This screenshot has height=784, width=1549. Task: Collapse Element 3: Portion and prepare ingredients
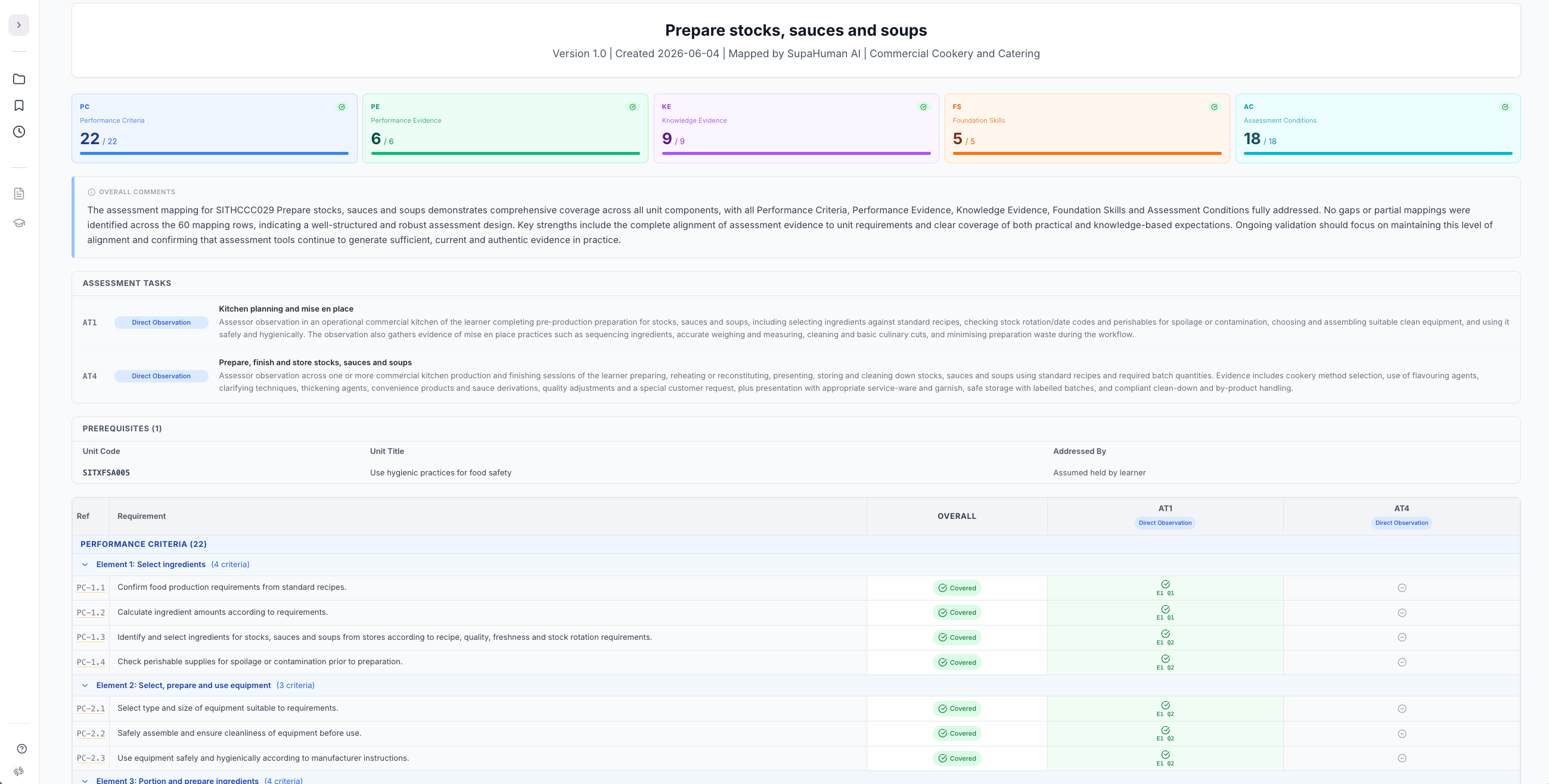tap(85, 780)
